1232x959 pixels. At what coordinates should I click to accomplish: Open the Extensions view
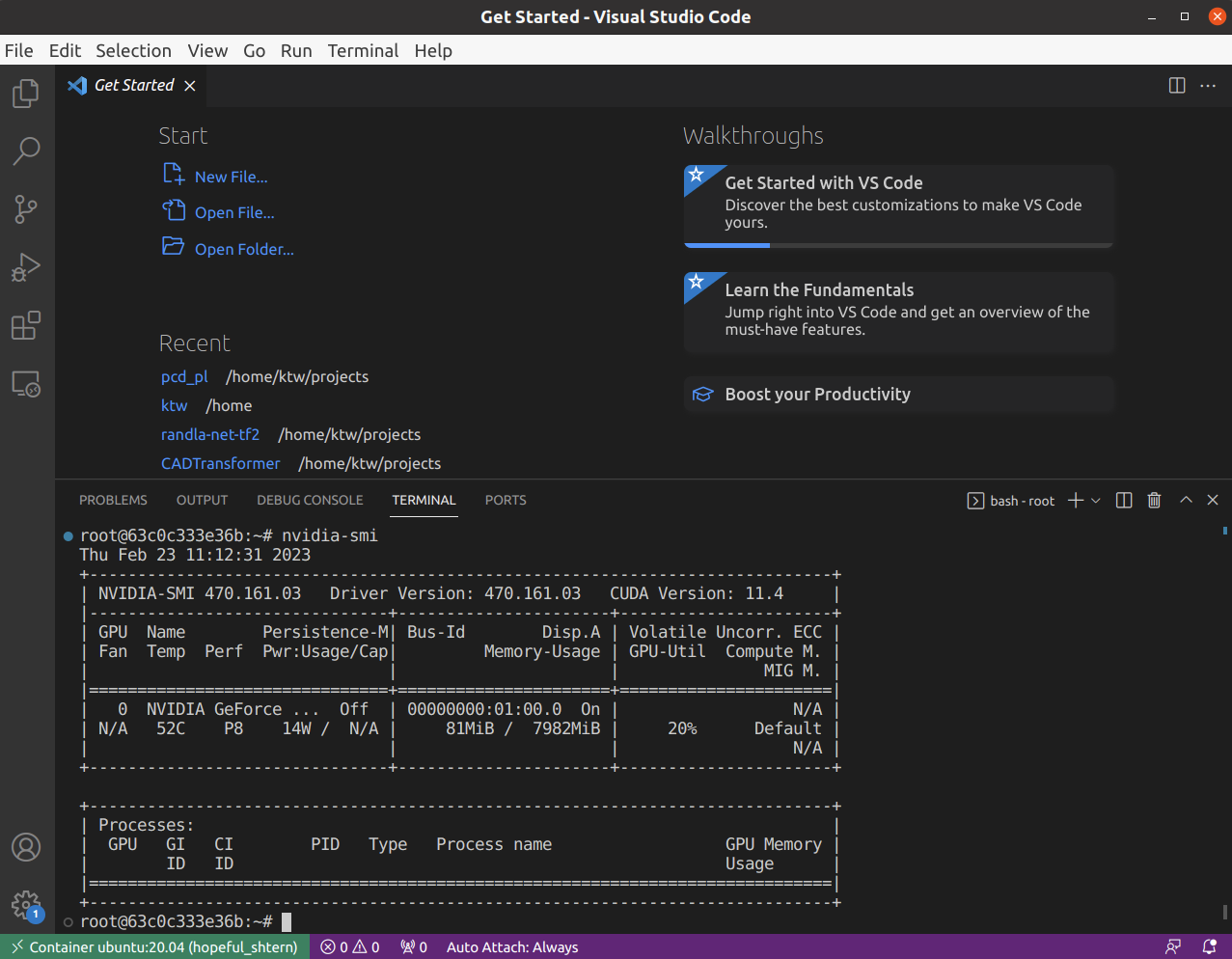tap(26, 325)
